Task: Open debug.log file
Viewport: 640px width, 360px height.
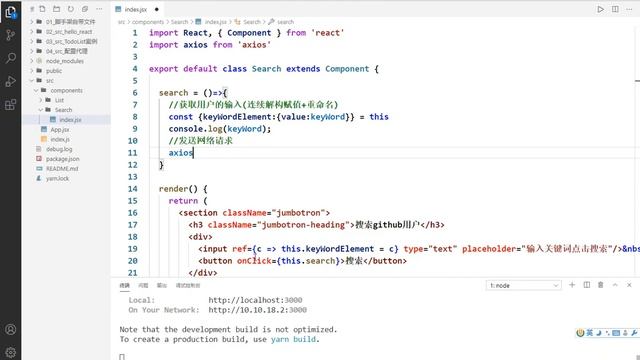Action: [x=59, y=149]
